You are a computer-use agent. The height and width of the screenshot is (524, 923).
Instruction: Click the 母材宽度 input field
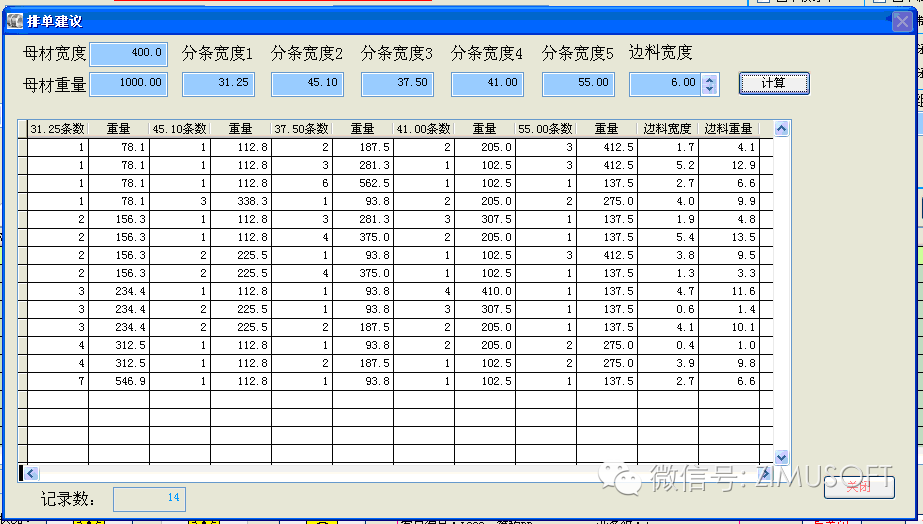tap(129, 53)
